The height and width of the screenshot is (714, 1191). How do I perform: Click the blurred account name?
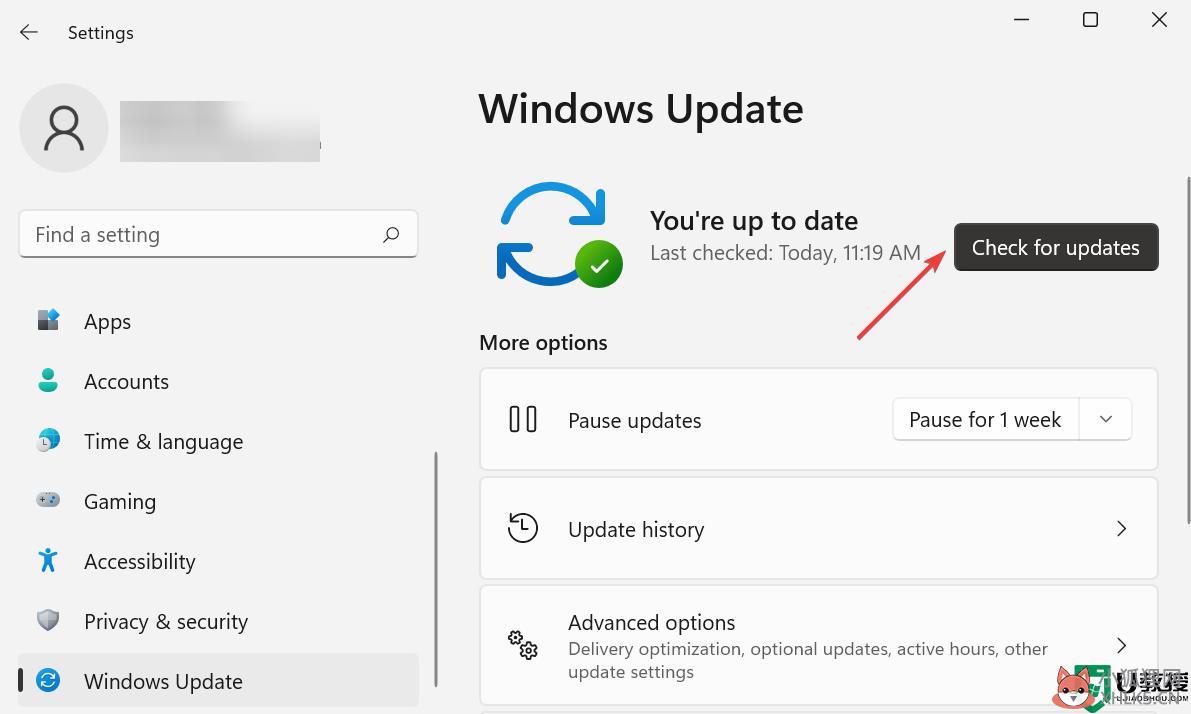click(x=220, y=131)
